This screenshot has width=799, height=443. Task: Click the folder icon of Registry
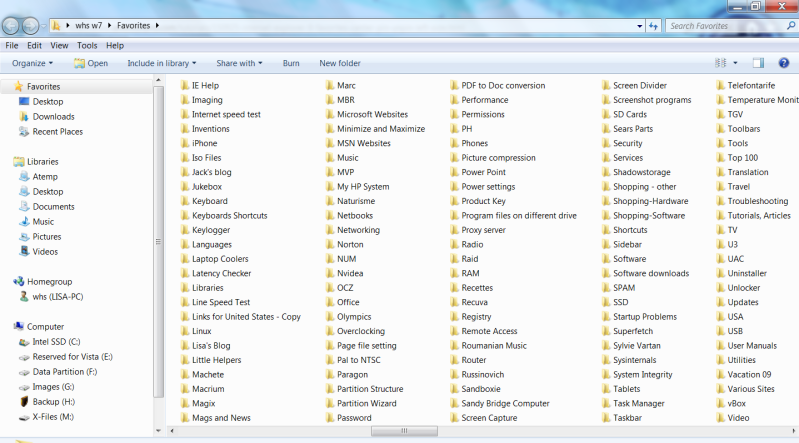(455, 317)
